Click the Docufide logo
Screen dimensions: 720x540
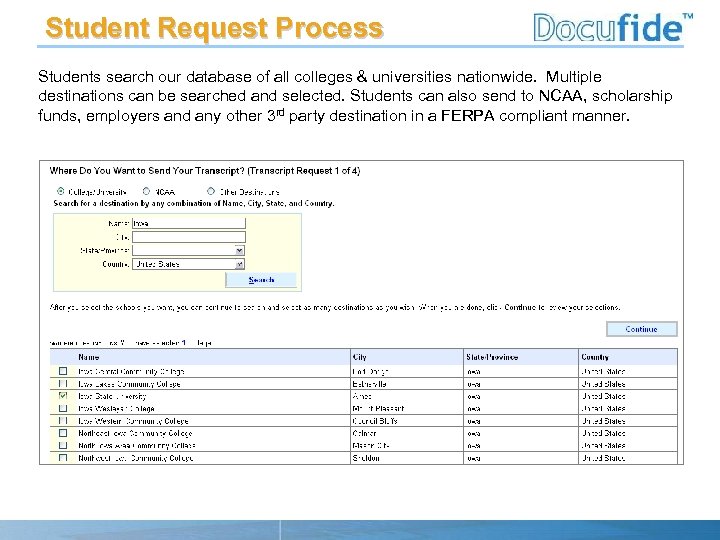[613, 28]
